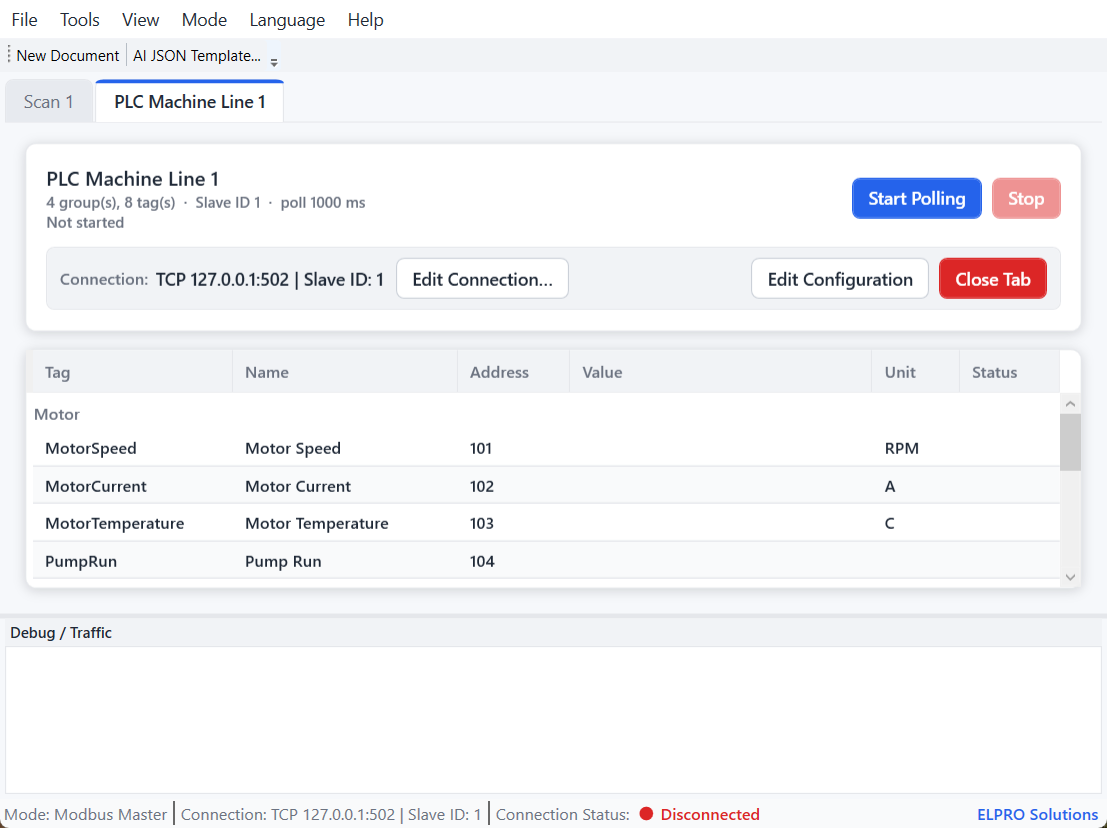This screenshot has height=828, width=1107.
Task: Click the red connection status indicator dot
Action: point(646,814)
